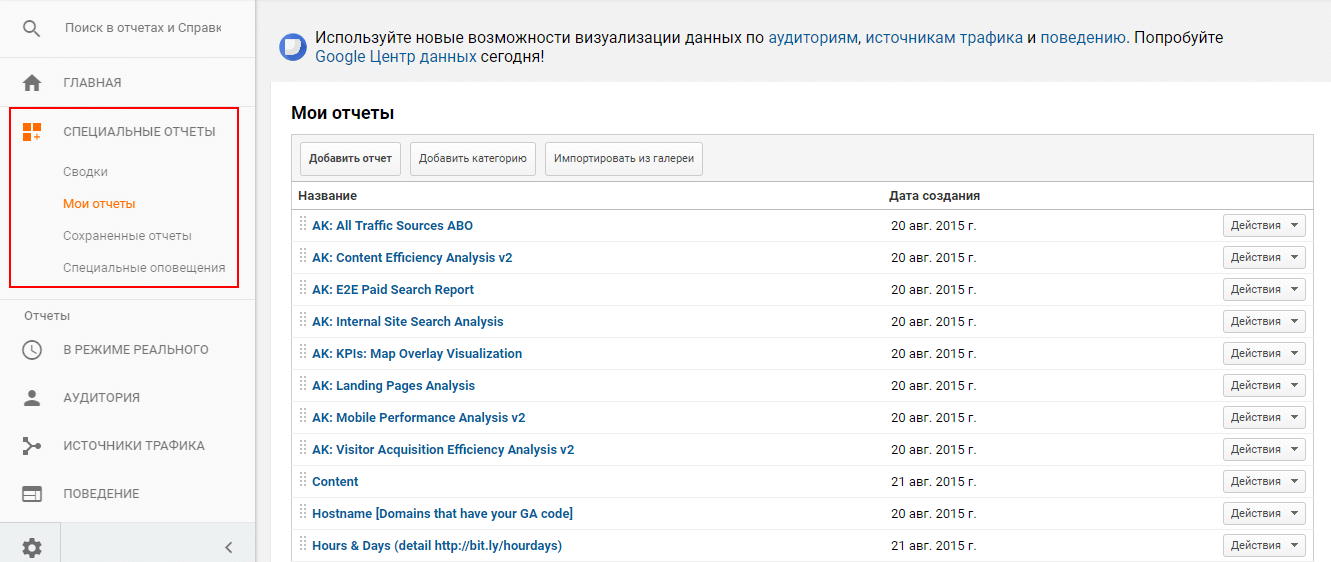Expand В РЕЖИМЕ РЕАЛЬНОГО section
The height and width of the screenshot is (562, 1331).
click(136, 350)
